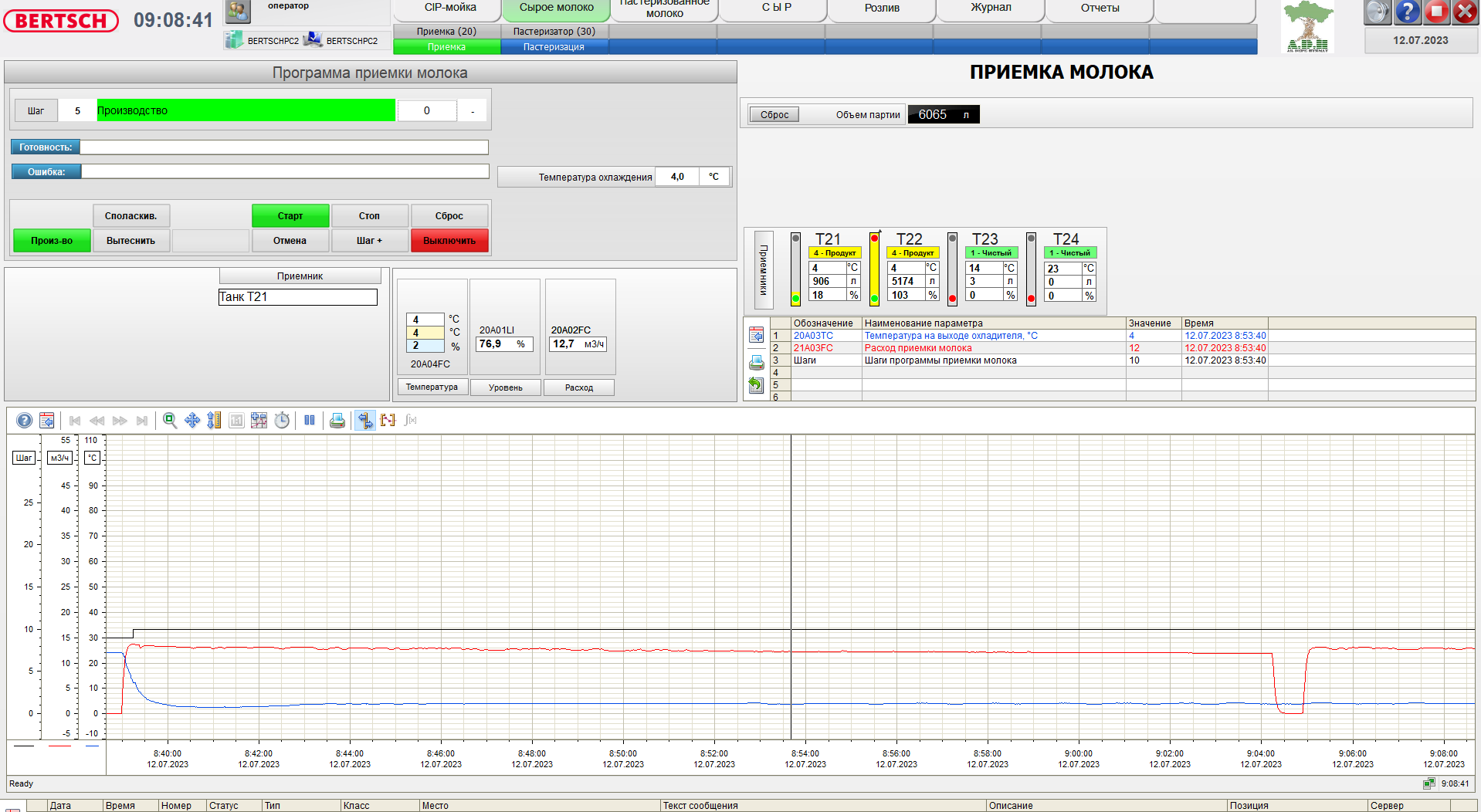Select the pan/move arrows tool in trend toolbar

(192, 421)
